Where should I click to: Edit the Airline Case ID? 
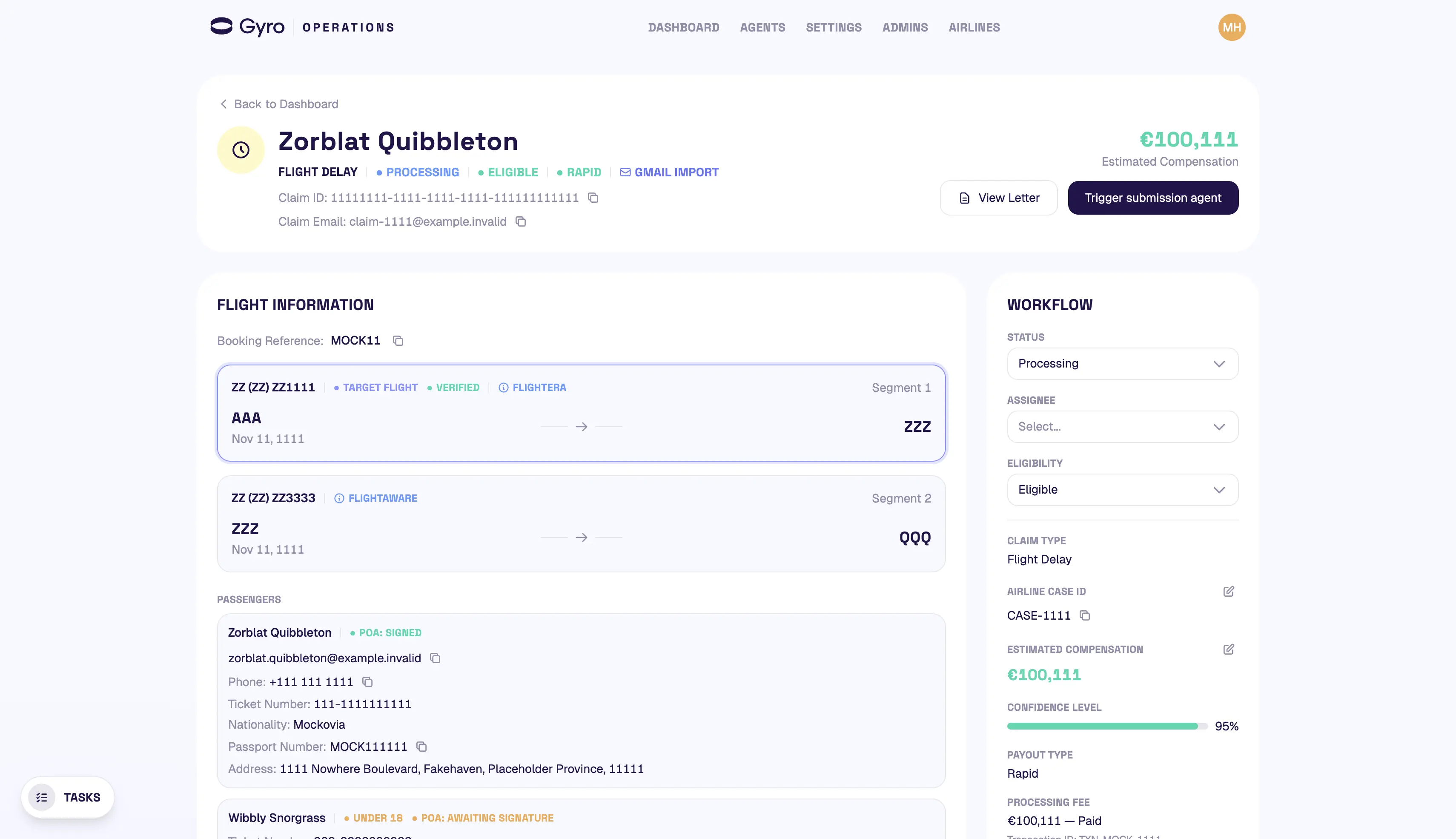(x=1228, y=592)
